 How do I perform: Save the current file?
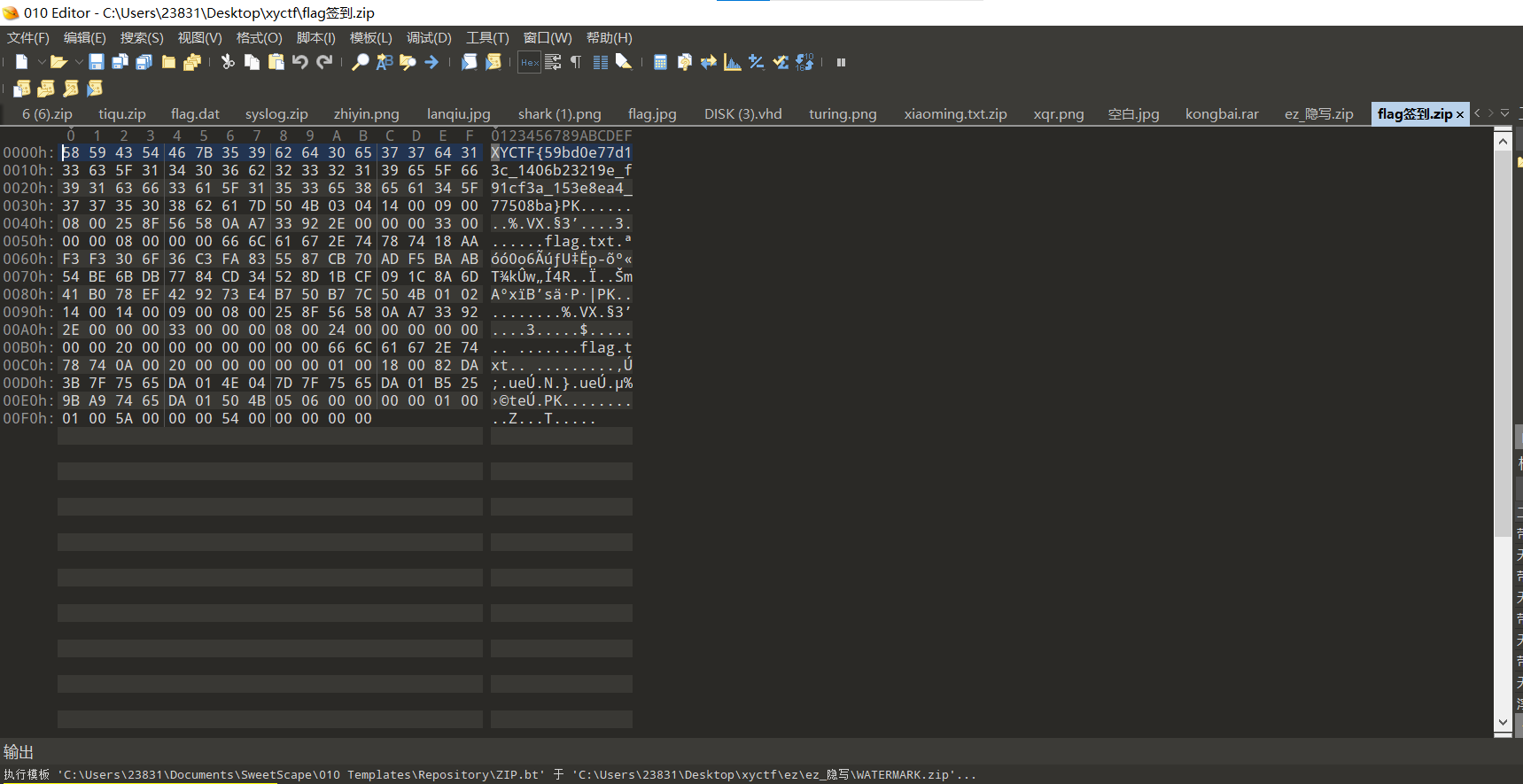click(x=97, y=62)
